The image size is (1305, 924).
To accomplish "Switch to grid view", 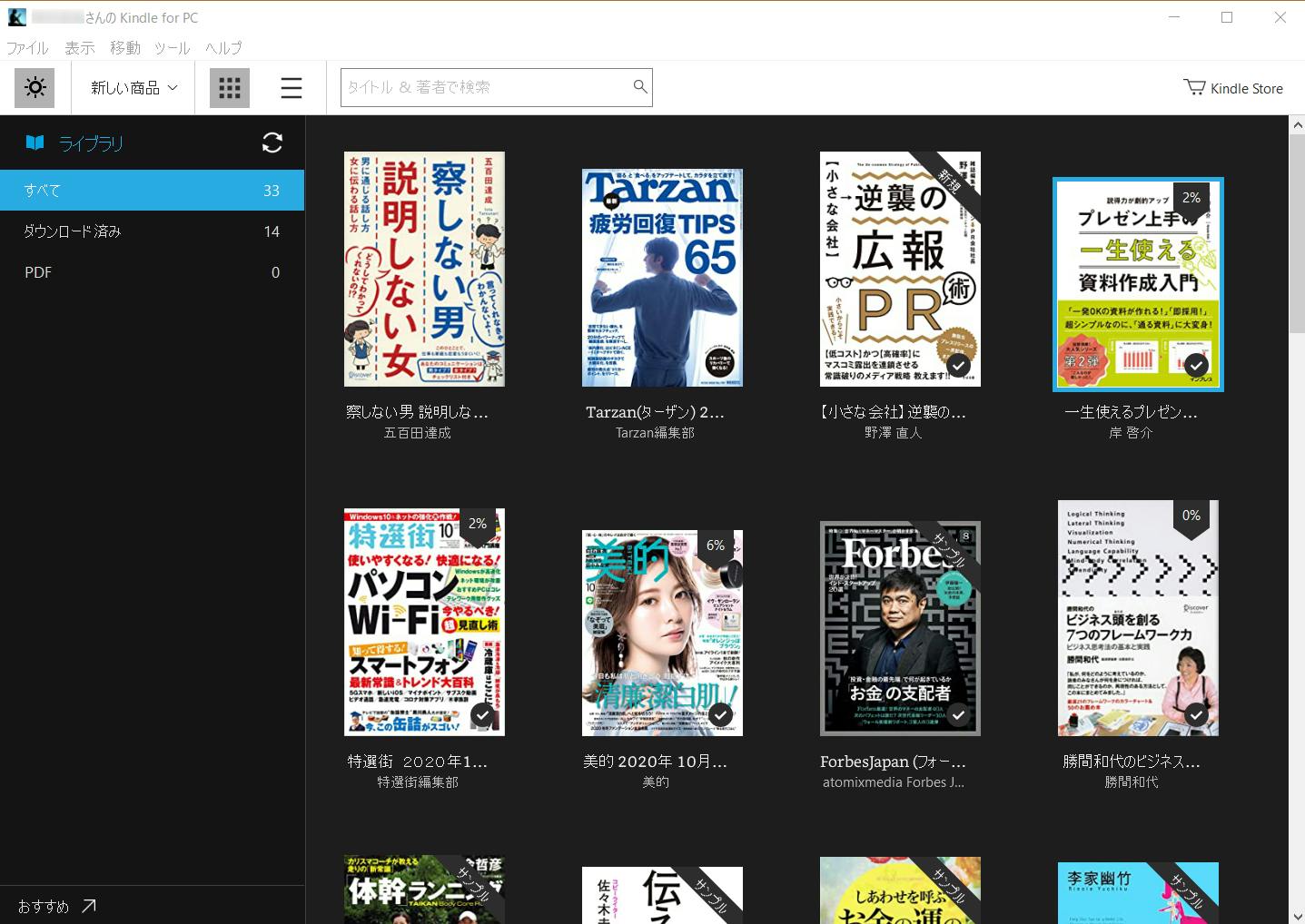I will coord(230,87).
